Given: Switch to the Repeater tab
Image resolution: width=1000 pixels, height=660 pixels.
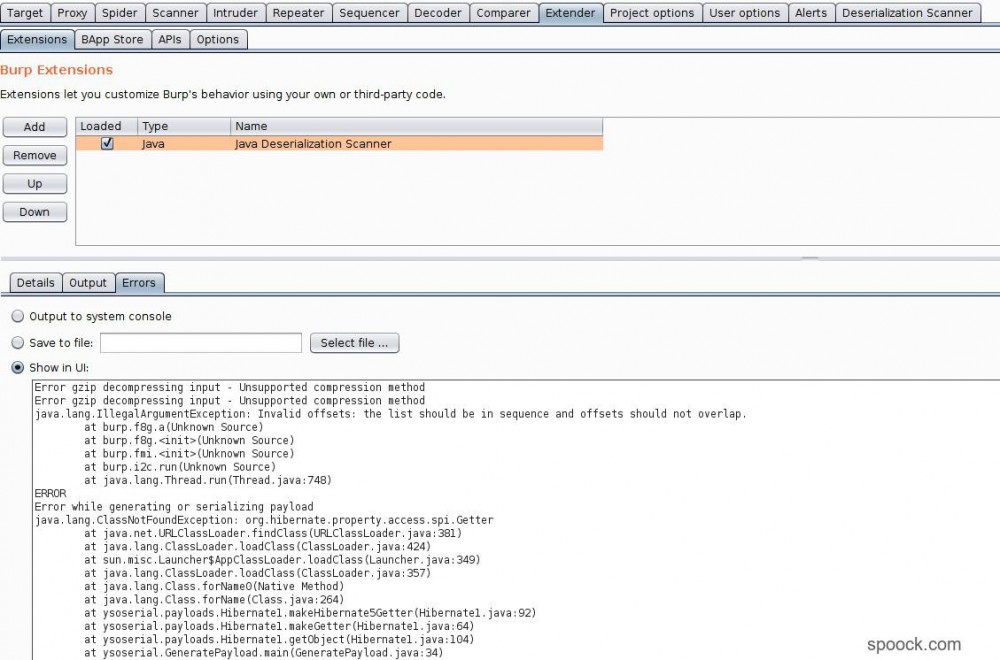Looking at the screenshot, I should (298, 13).
